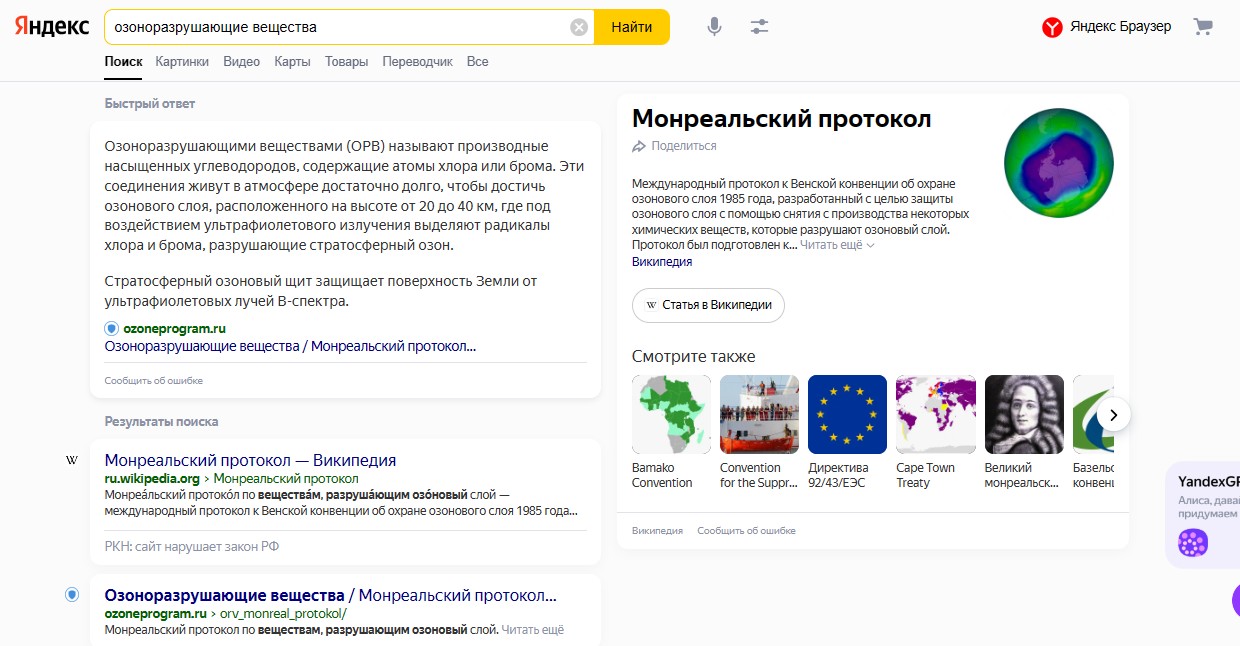Select the Поиск tab
1240x646 pixels.
coord(123,62)
